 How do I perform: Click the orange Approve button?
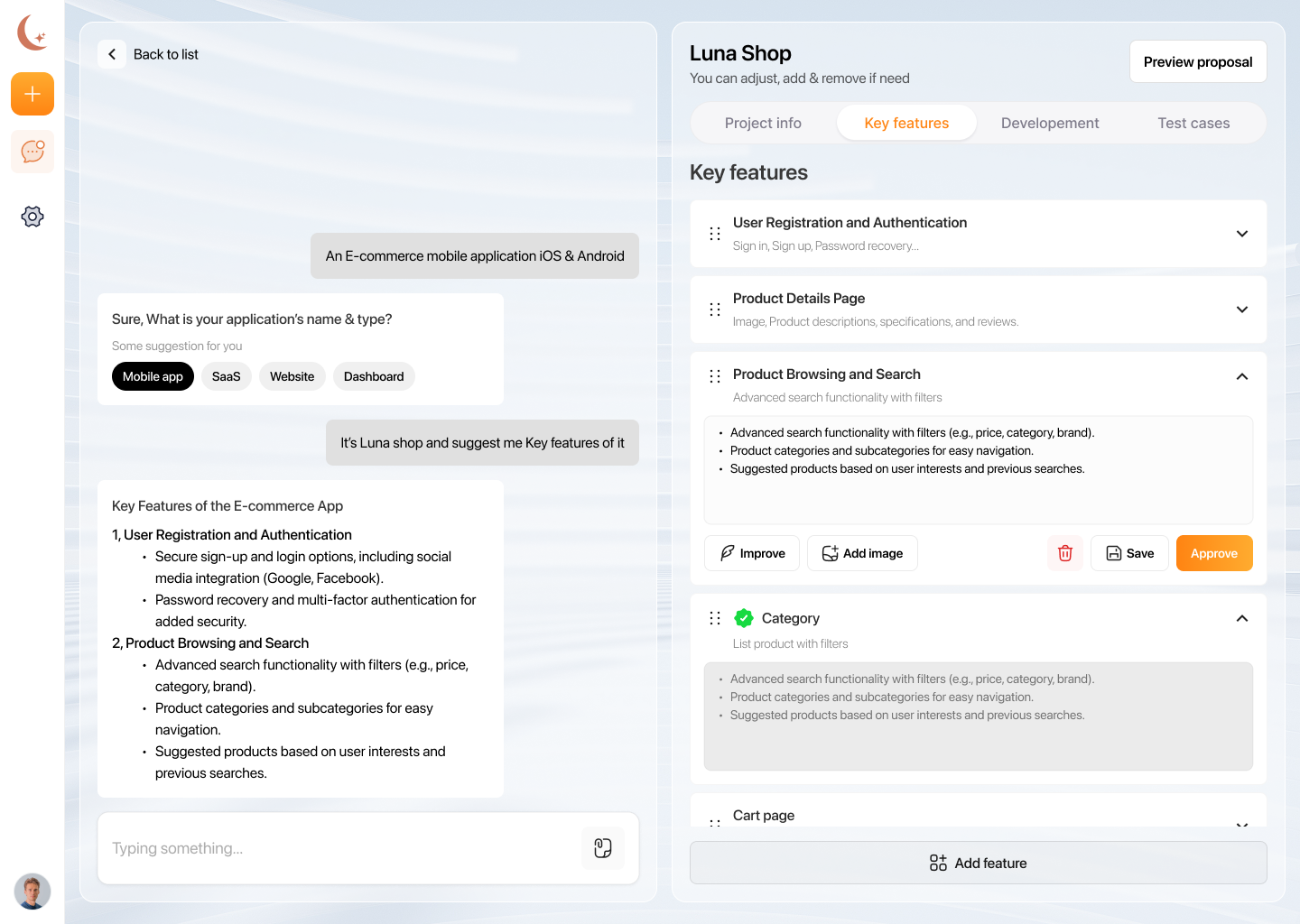pyautogui.click(x=1214, y=553)
